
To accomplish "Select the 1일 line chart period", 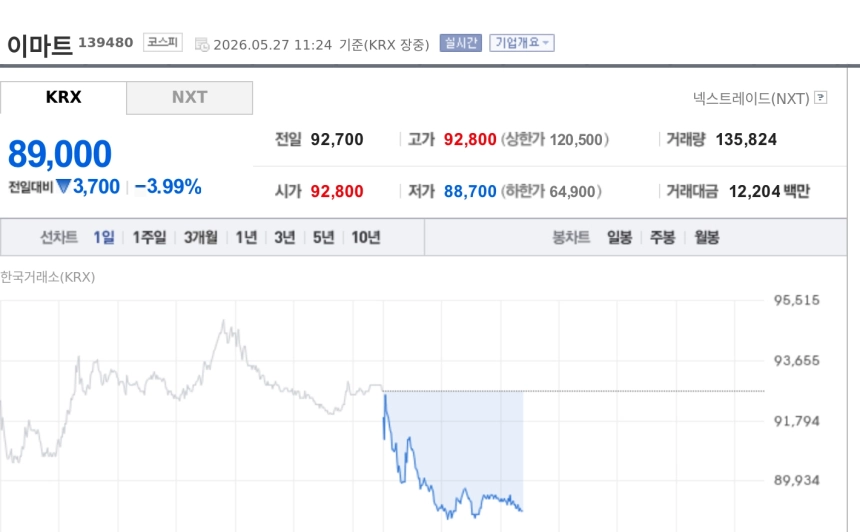I will click(104, 237).
